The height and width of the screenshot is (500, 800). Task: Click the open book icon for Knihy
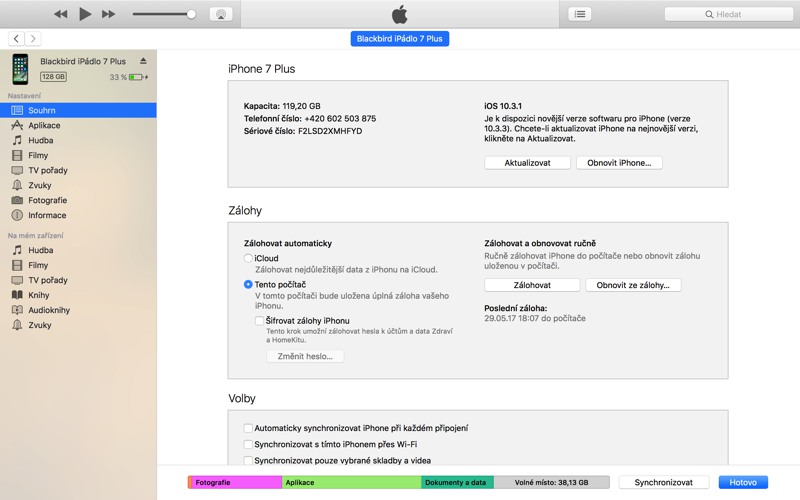[17, 295]
